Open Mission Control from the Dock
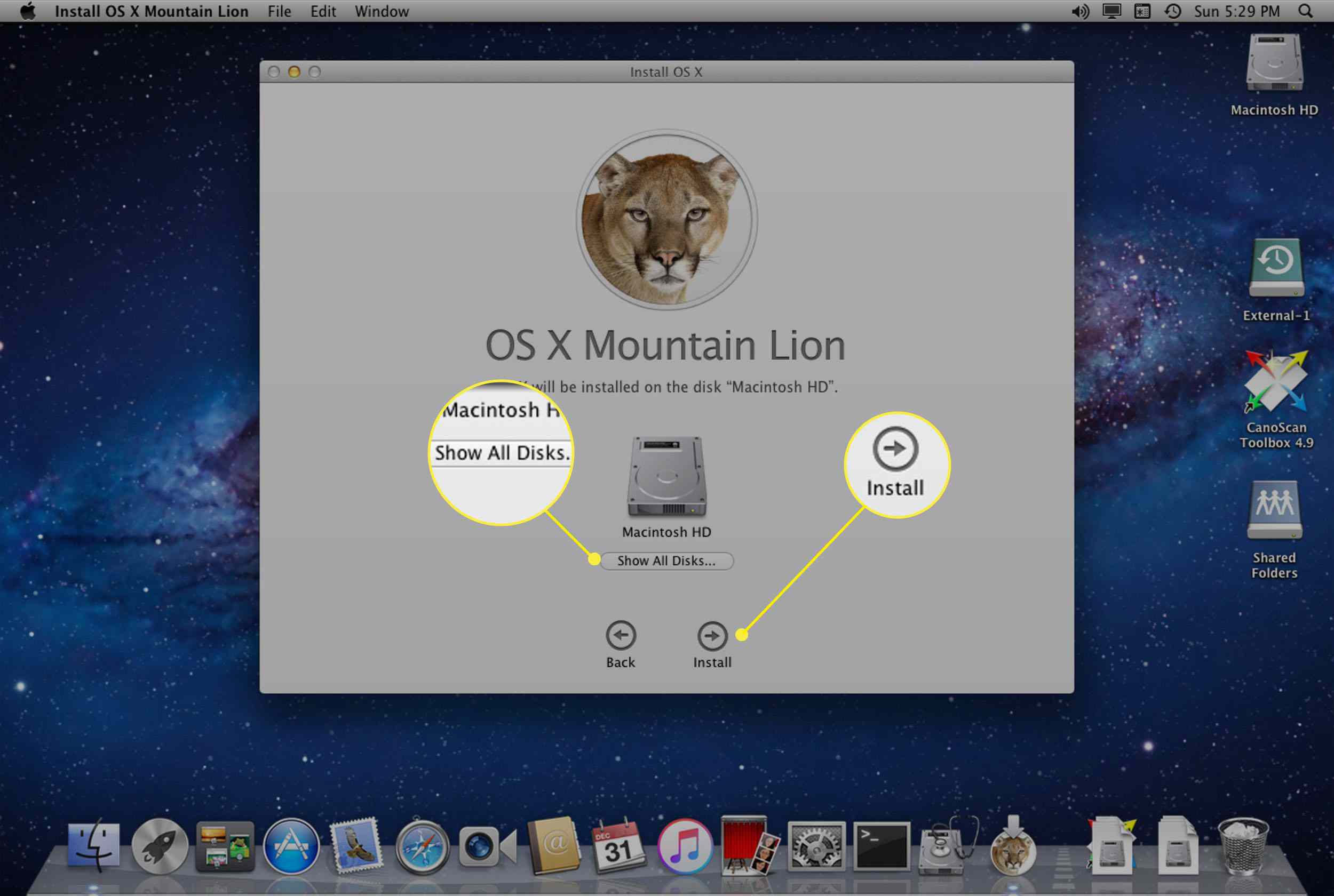1334x896 pixels. (225, 847)
